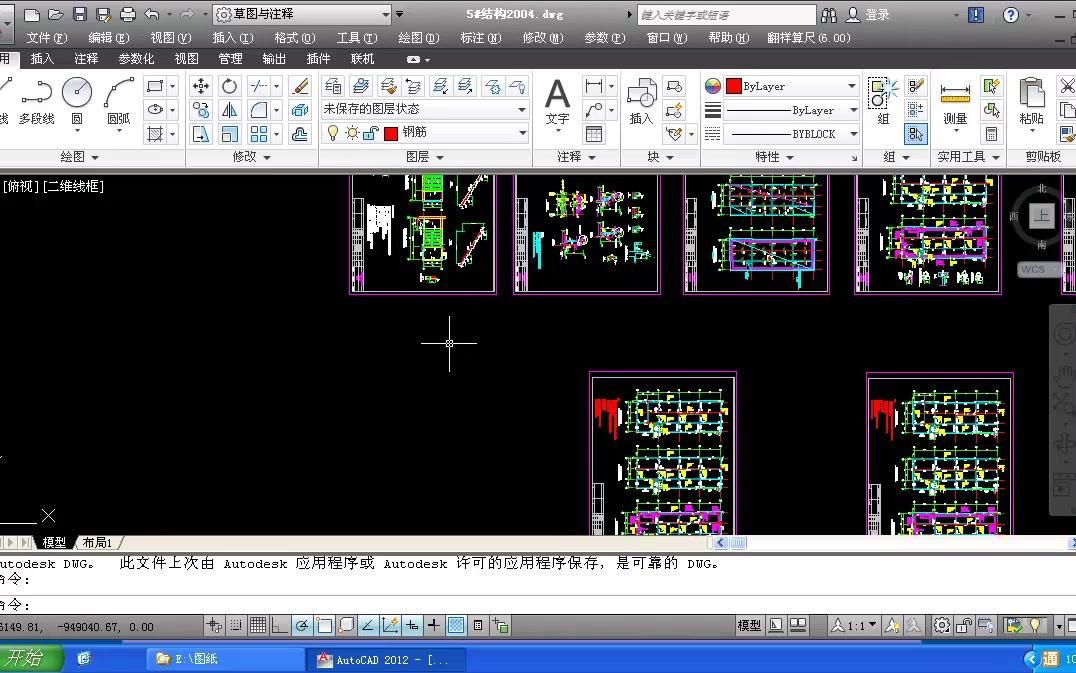Click AutoCAD 2012 taskbar button

tap(387, 659)
